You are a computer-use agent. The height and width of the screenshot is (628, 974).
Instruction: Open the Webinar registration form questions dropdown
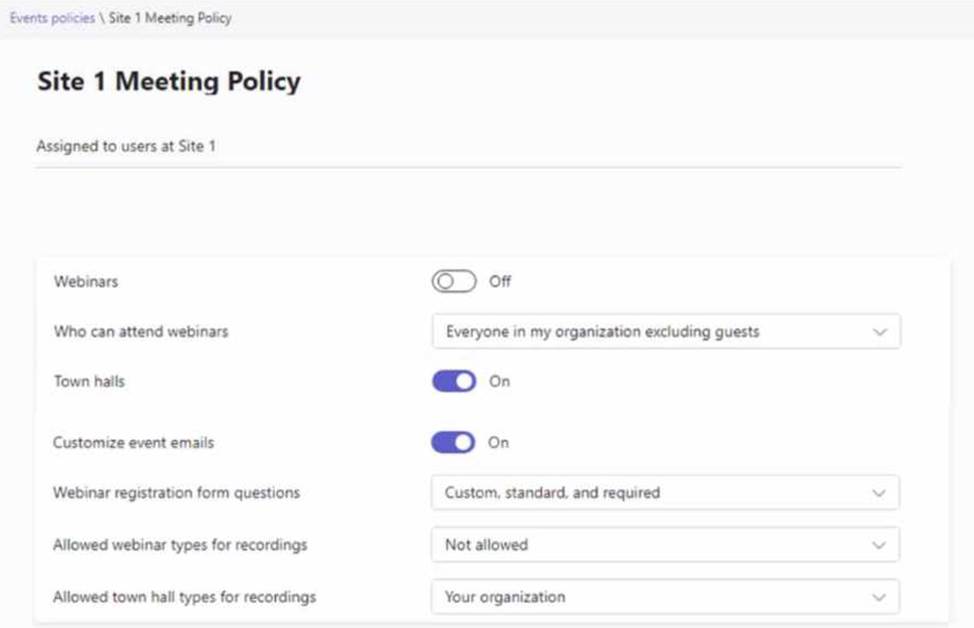point(665,493)
